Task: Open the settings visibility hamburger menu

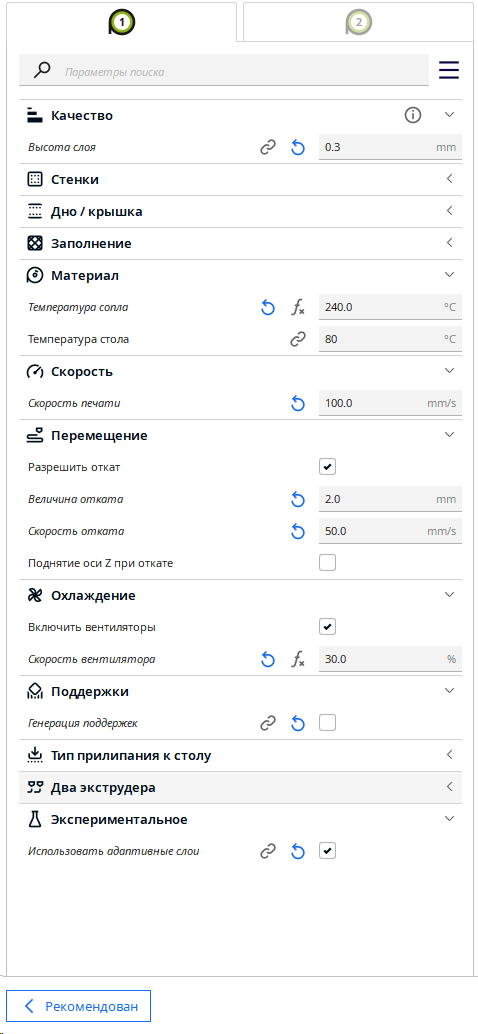Action: coord(449,70)
